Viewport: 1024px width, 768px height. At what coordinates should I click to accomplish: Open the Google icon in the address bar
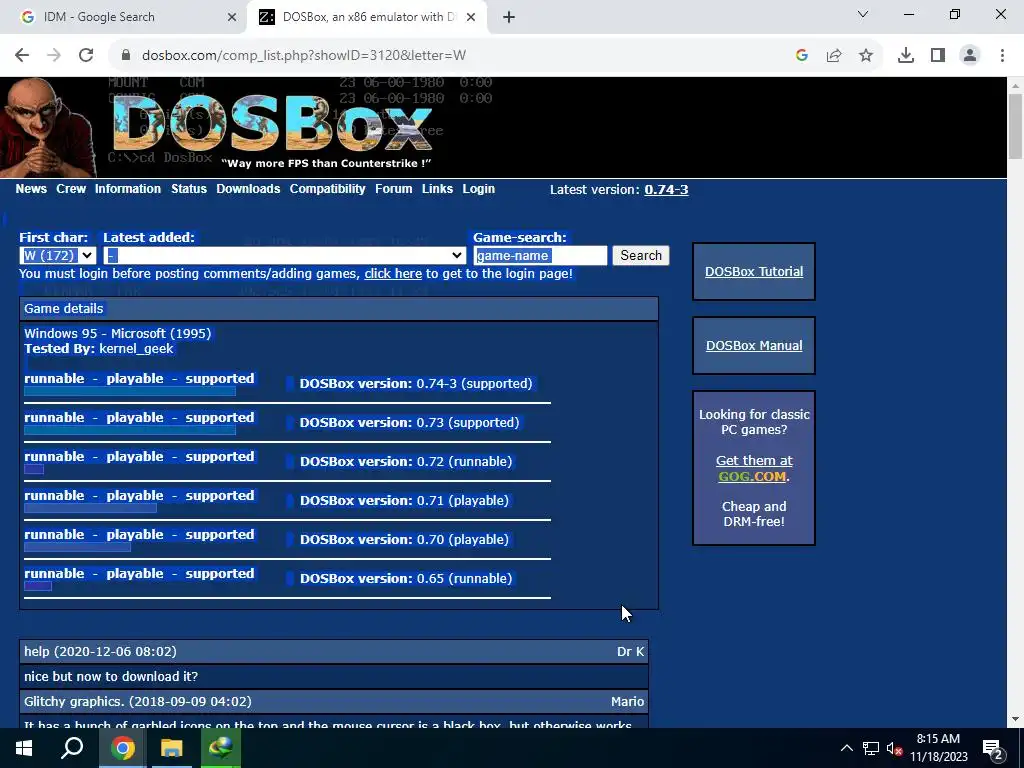click(802, 56)
